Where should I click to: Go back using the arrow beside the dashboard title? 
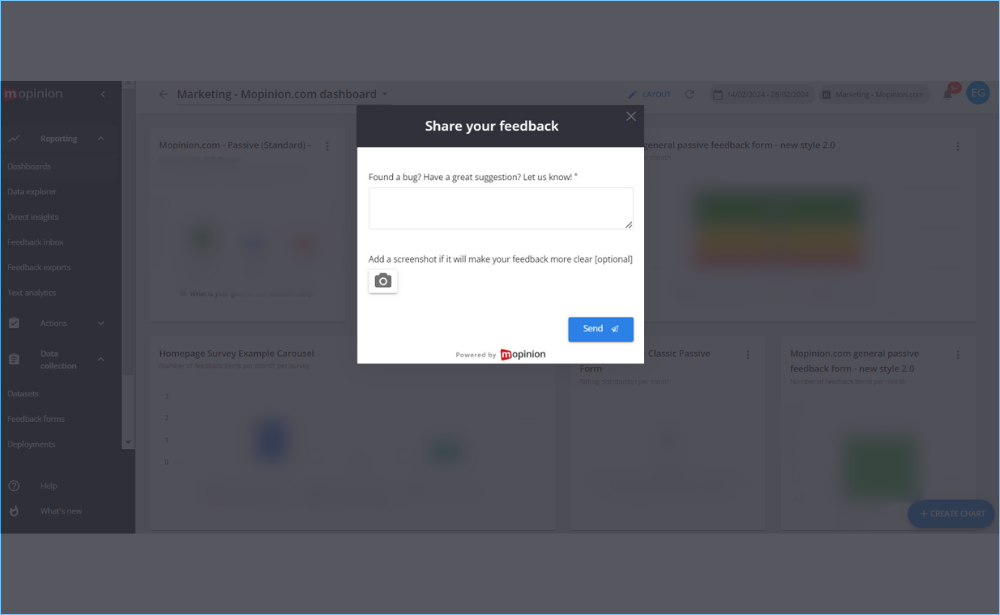click(x=163, y=94)
